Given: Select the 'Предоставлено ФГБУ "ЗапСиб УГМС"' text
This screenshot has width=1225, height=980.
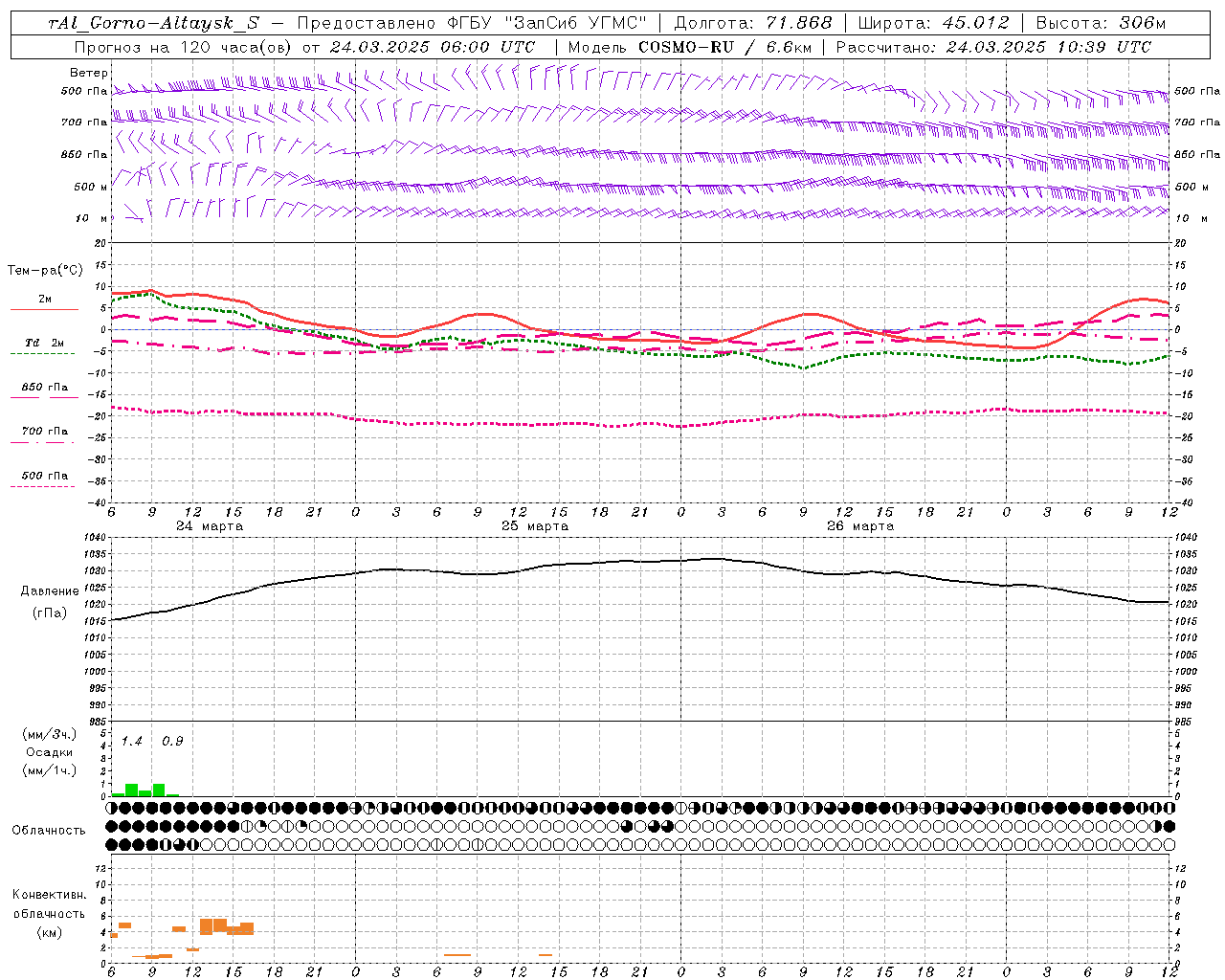Looking at the screenshot, I should 473,23.
